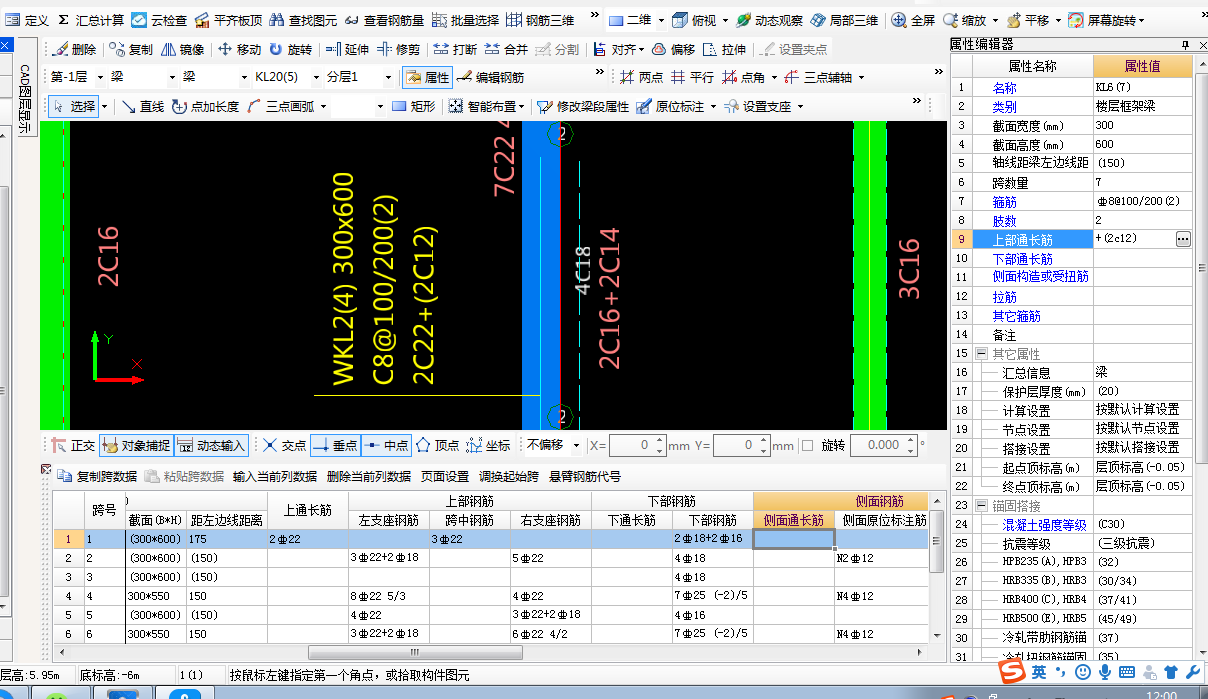Run 汇总计算 summary calculation
The height and width of the screenshot is (699, 1208).
[x=91, y=20]
